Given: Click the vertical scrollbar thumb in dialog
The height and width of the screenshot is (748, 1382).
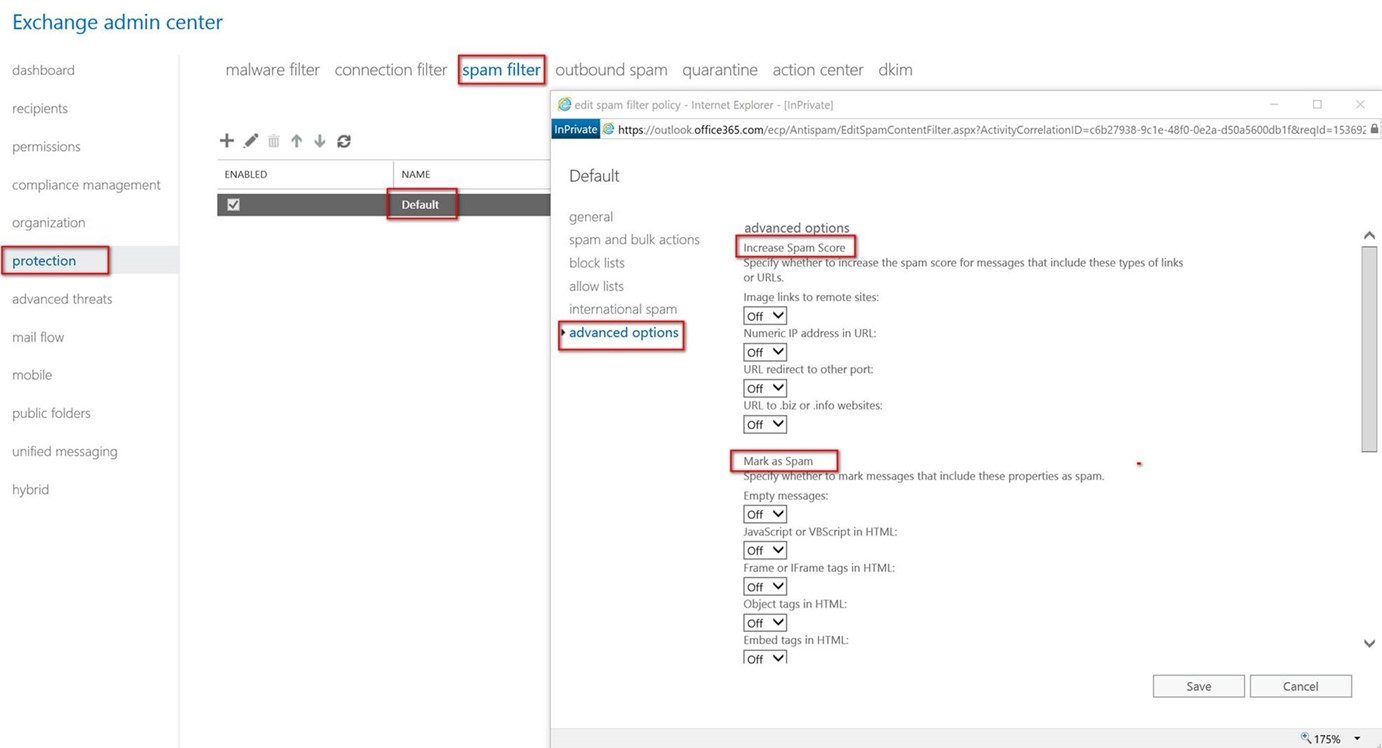Looking at the screenshot, I should tap(1370, 349).
